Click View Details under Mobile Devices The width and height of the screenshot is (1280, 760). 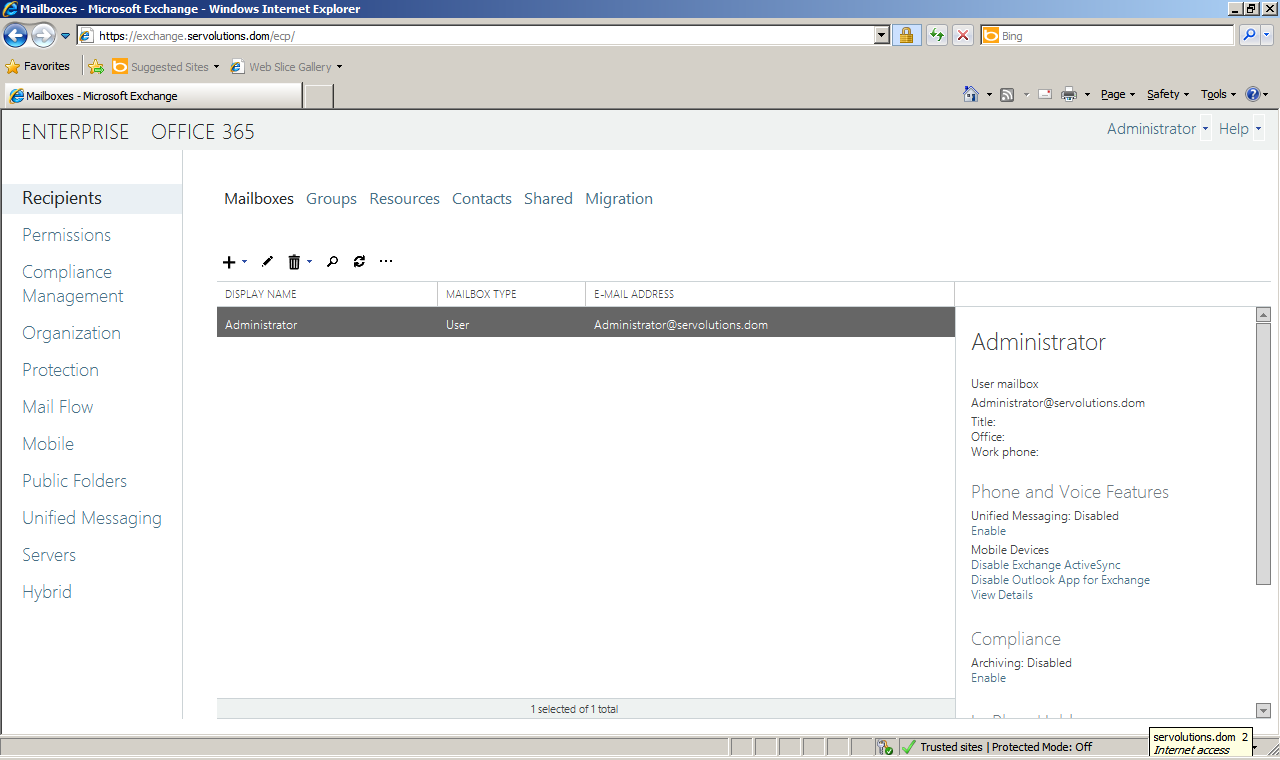click(1002, 595)
